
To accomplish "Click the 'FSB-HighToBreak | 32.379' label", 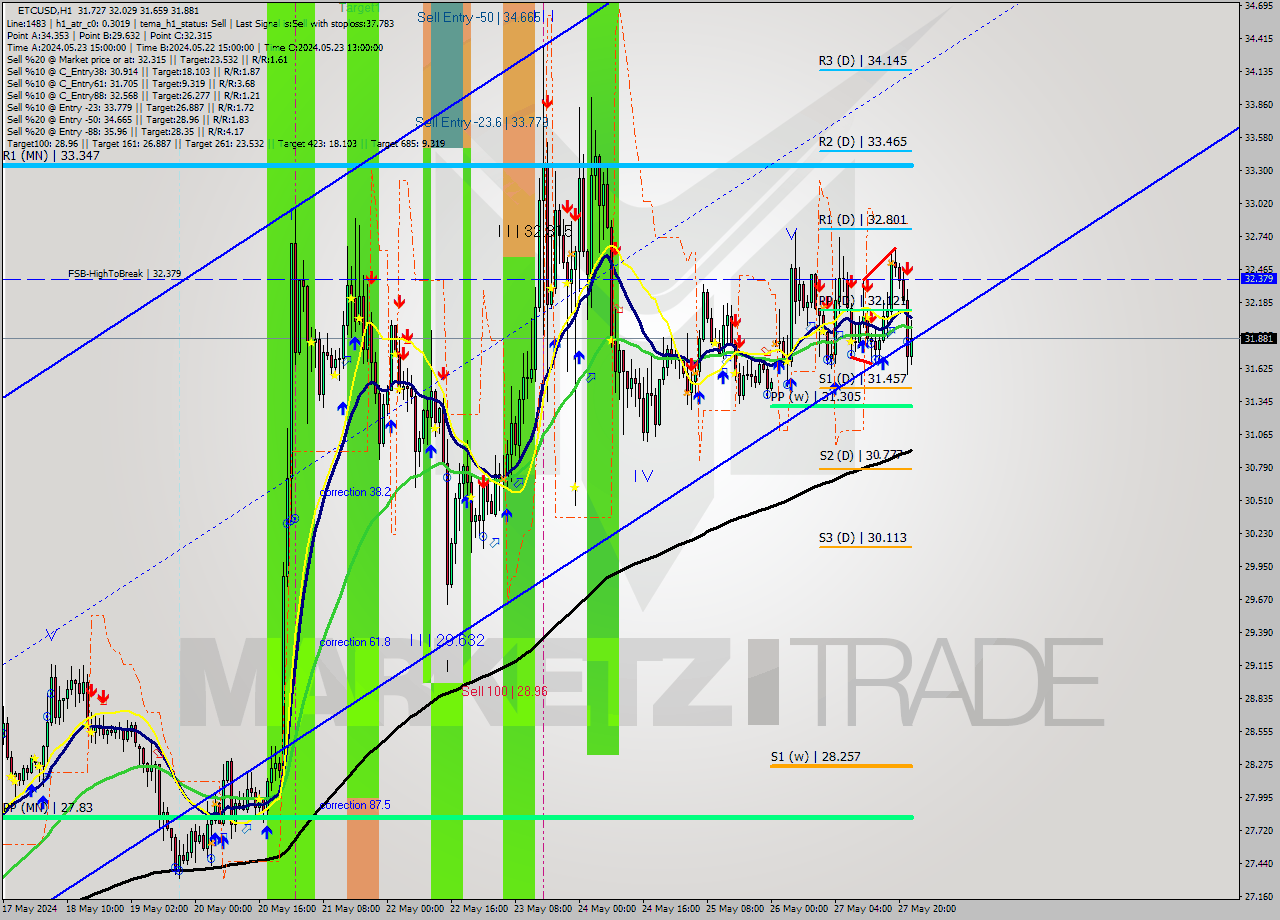I will (x=124, y=273).
